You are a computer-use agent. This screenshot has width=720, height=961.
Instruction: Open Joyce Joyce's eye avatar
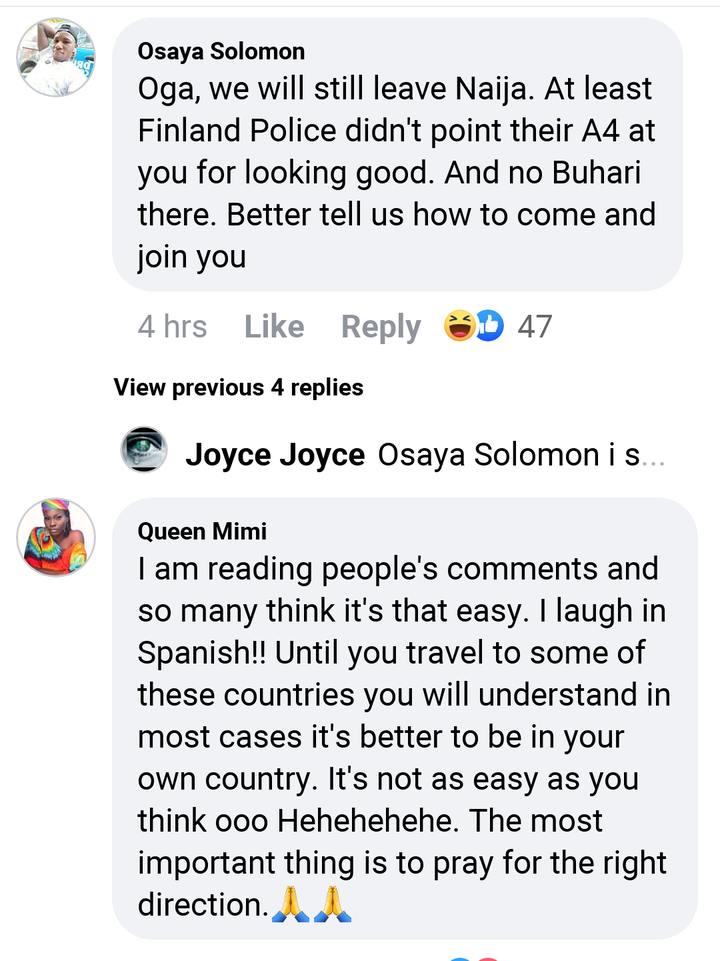(x=144, y=449)
